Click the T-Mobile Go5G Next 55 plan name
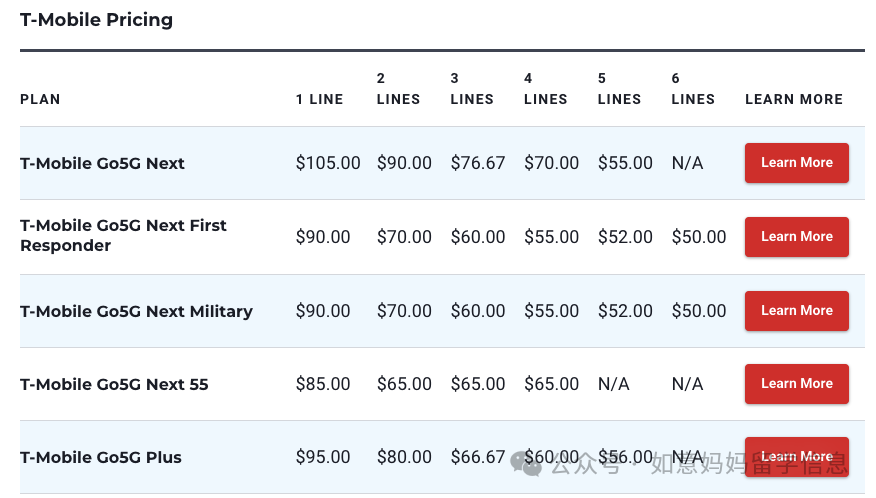876x498 pixels. click(x=114, y=385)
